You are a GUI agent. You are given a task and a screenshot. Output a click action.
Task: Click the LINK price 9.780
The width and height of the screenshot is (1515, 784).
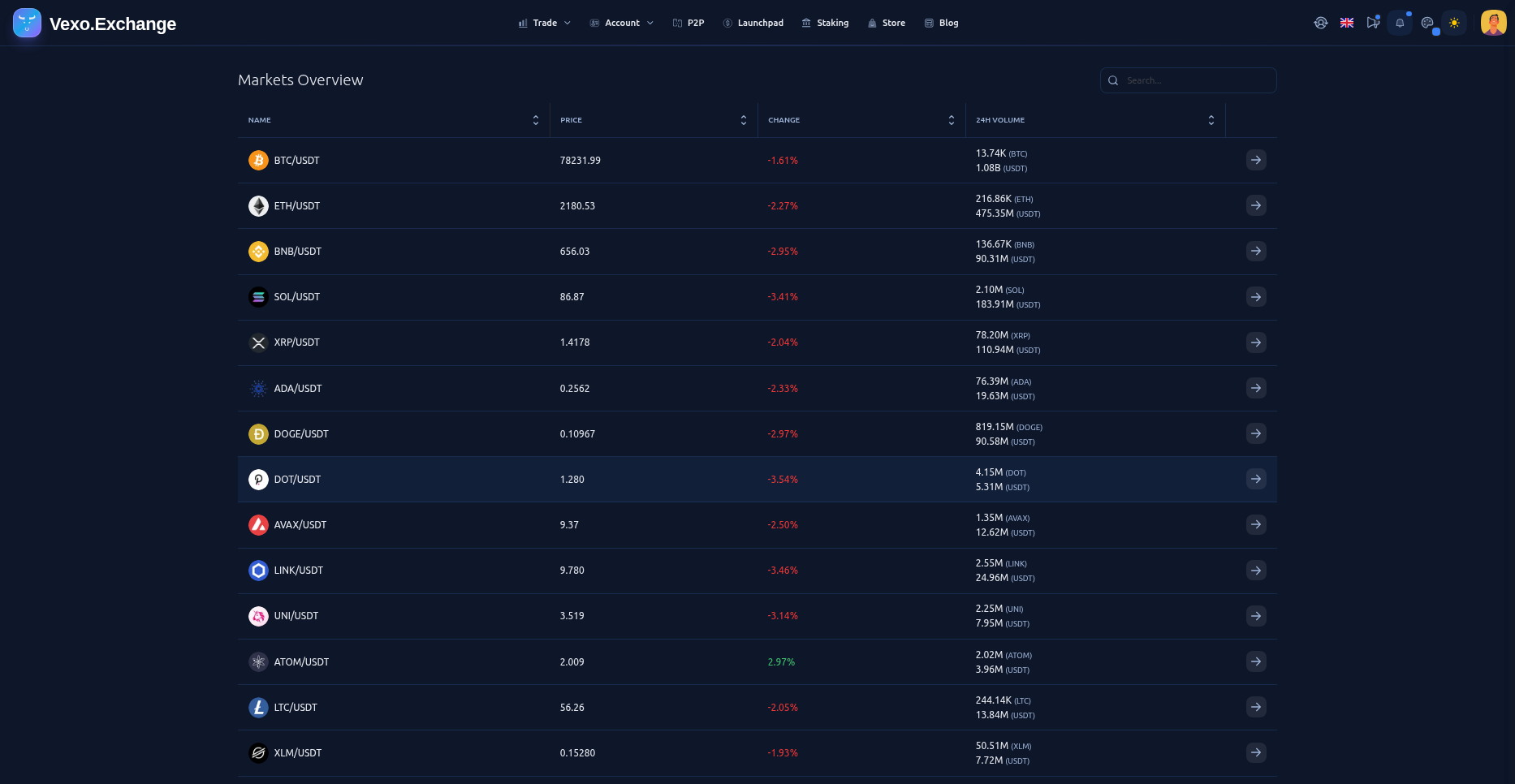[x=572, y=571]
